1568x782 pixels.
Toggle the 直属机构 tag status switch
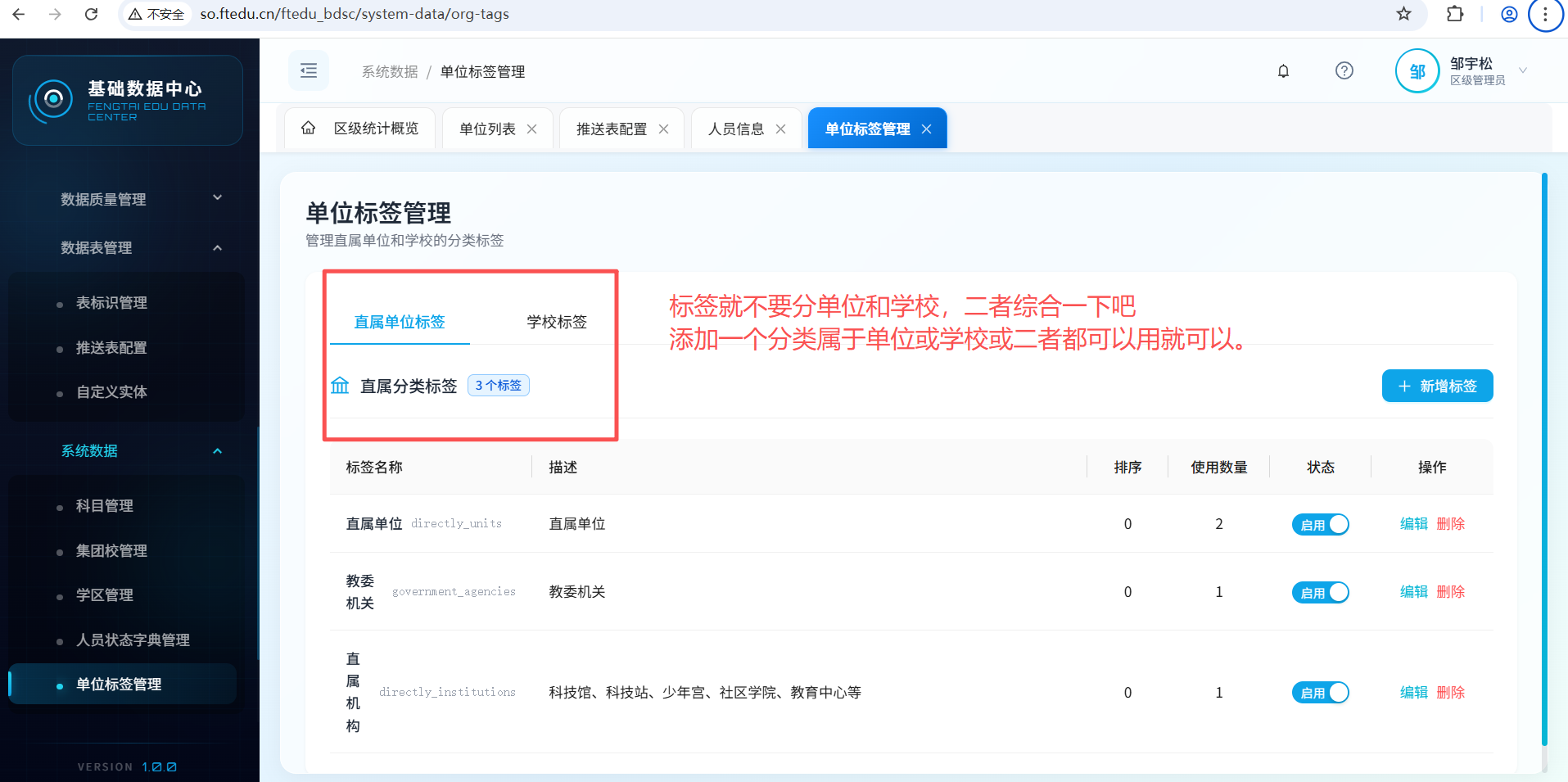pos(1320,693)
